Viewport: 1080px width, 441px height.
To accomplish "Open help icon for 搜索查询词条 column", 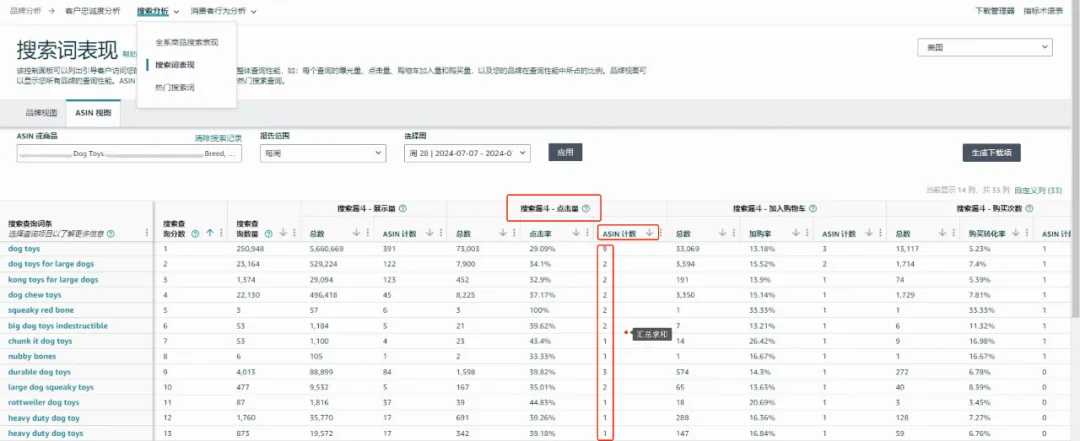I will click(110, 234).
